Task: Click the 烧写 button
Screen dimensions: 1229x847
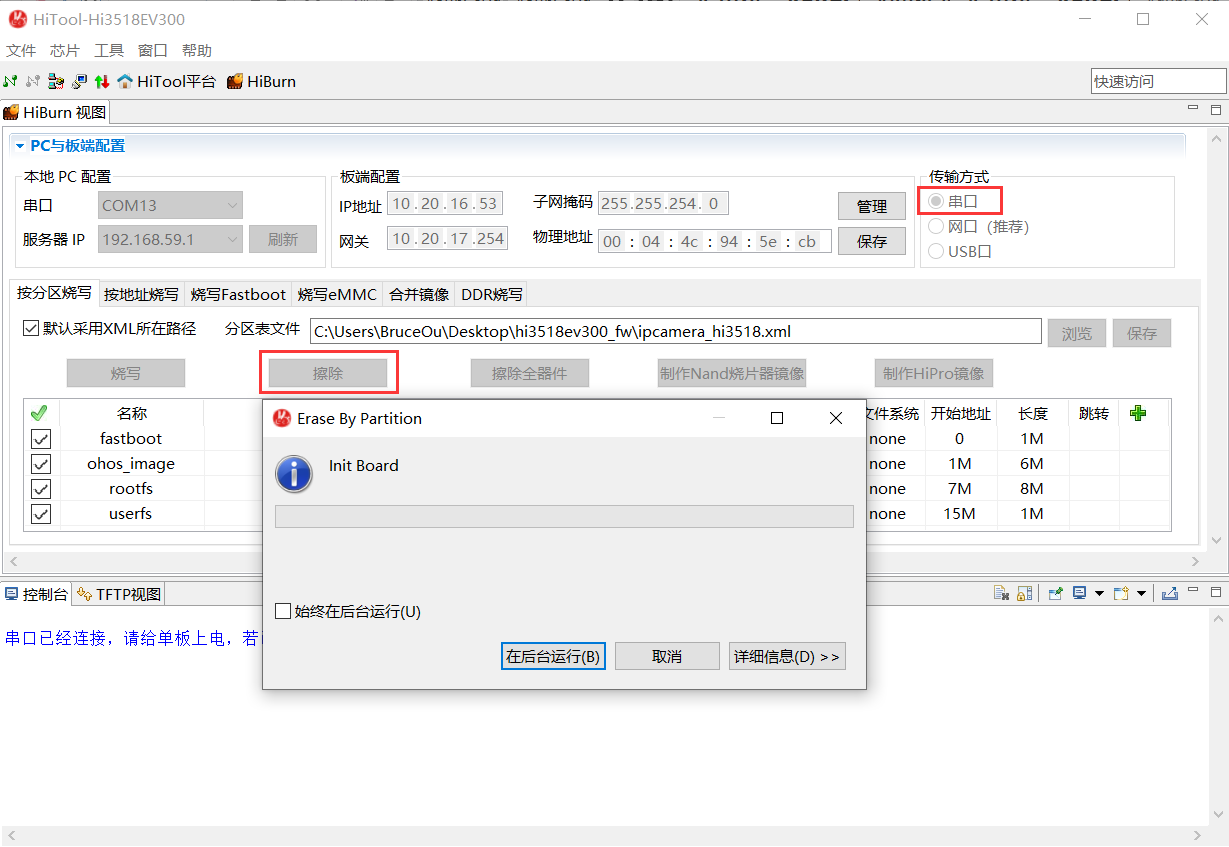Action: [x=126, y=373]
